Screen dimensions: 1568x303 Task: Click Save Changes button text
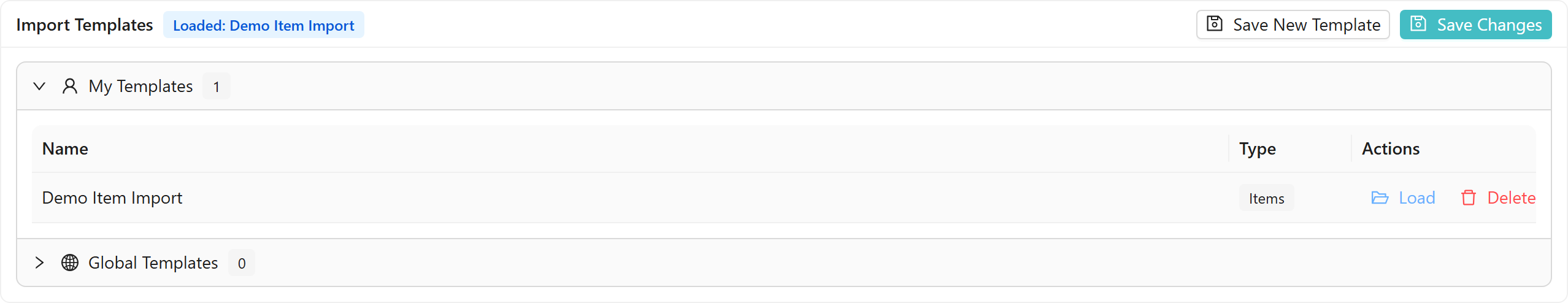coord(1489,25)
